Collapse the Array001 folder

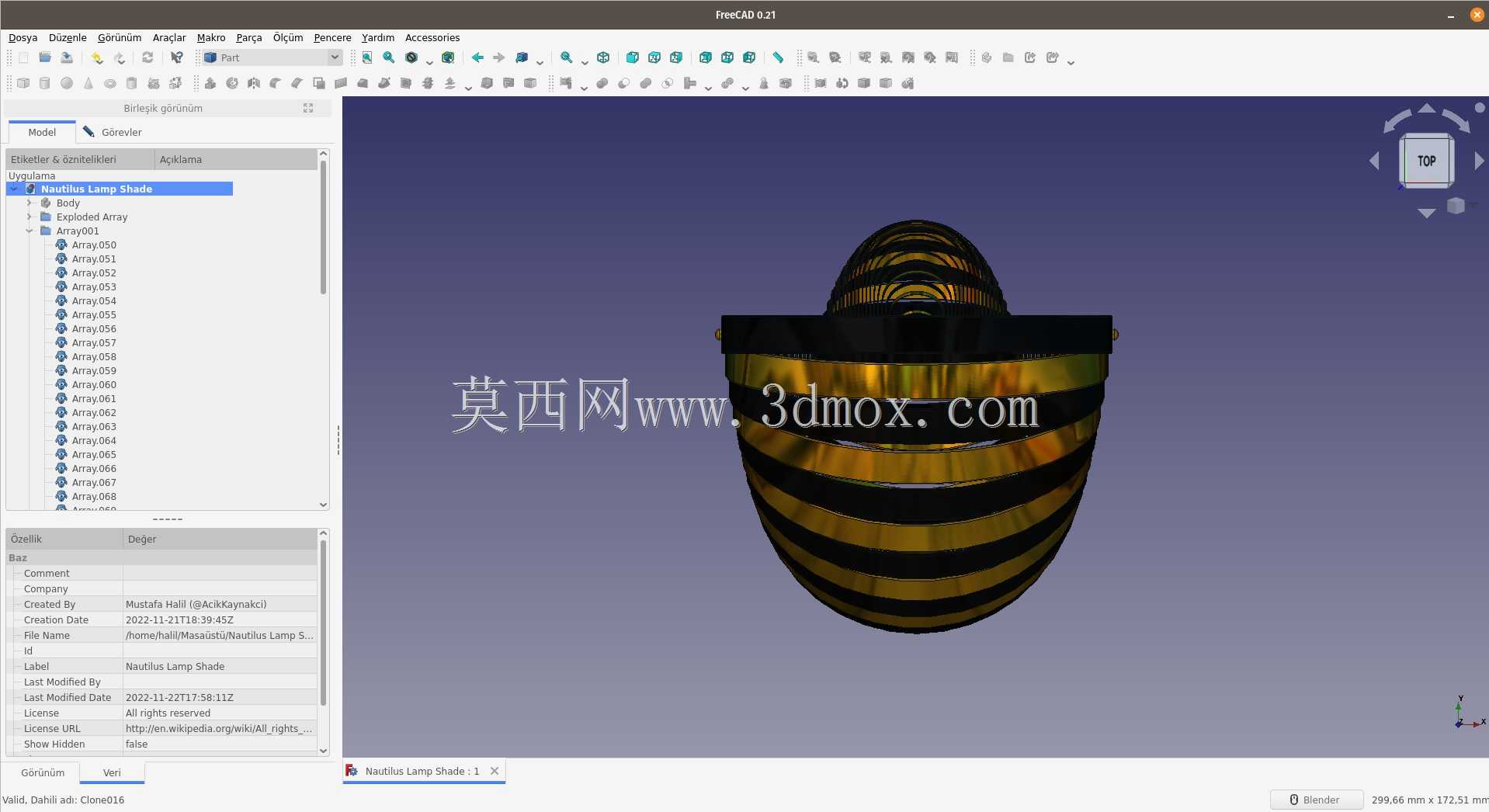pyautogui.click(x=30, y=231)
